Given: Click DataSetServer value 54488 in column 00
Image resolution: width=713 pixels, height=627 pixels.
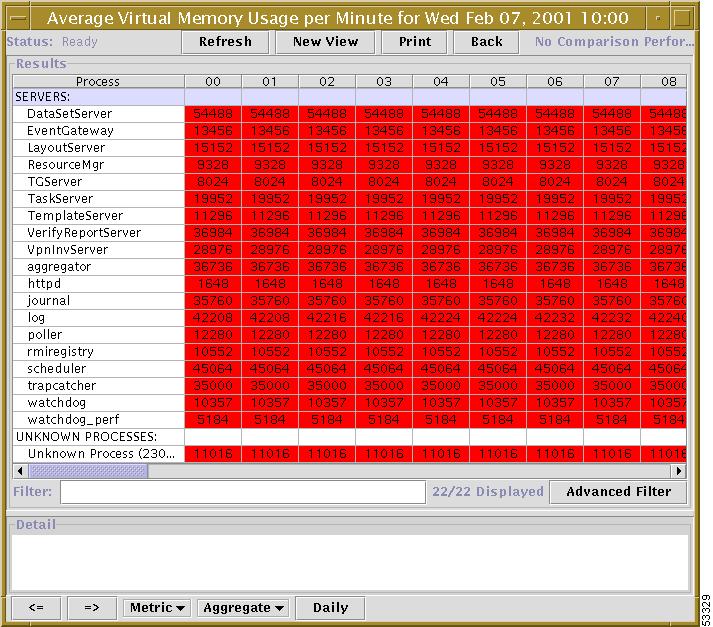Looking at the screenshot, I should (213, 114).
